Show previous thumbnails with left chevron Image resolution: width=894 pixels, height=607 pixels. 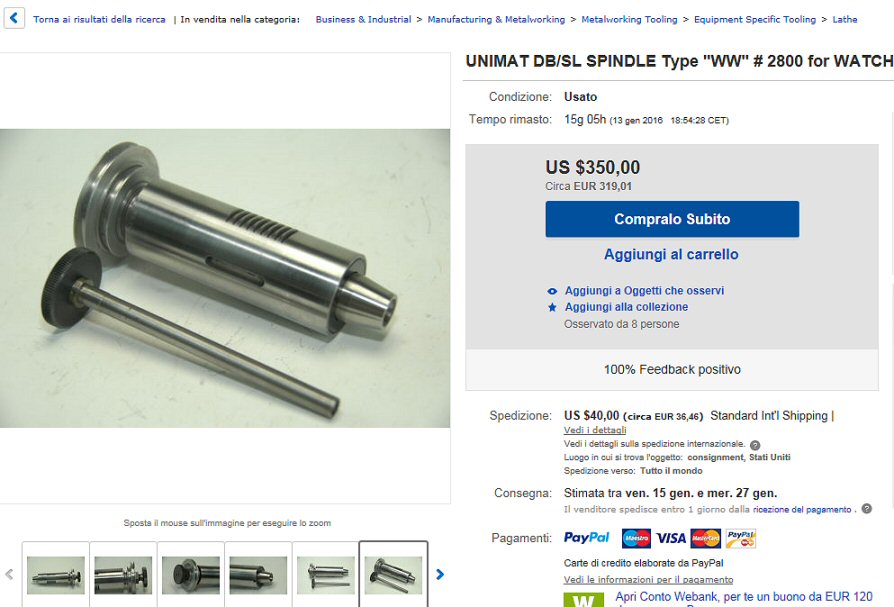[9, 575]
